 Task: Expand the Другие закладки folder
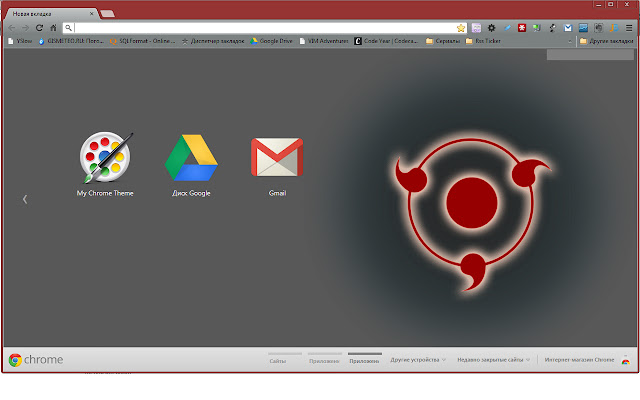pyautogui.click(x=607, y=41)
